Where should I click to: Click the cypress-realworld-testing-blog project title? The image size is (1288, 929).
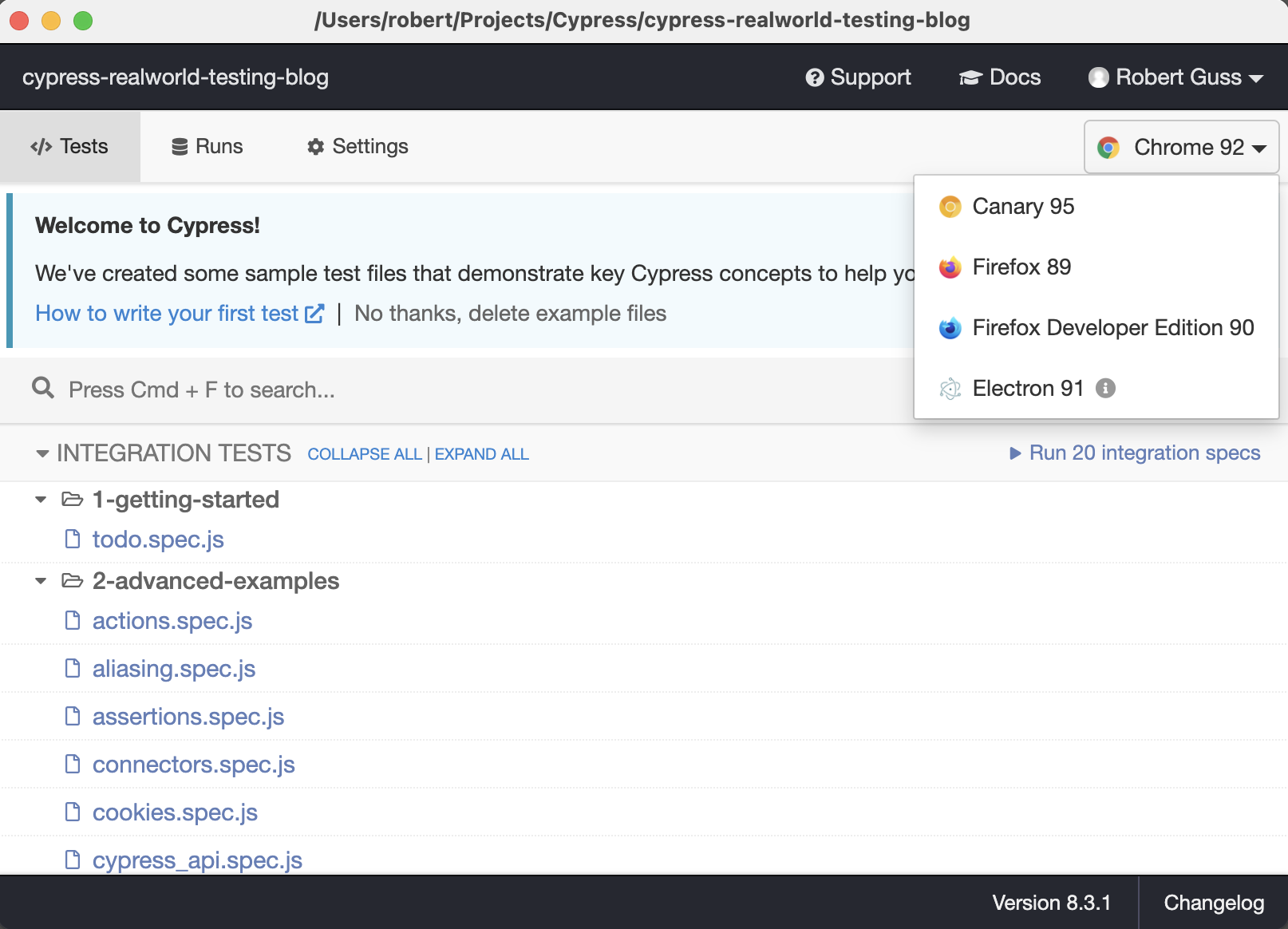[176, 77]
